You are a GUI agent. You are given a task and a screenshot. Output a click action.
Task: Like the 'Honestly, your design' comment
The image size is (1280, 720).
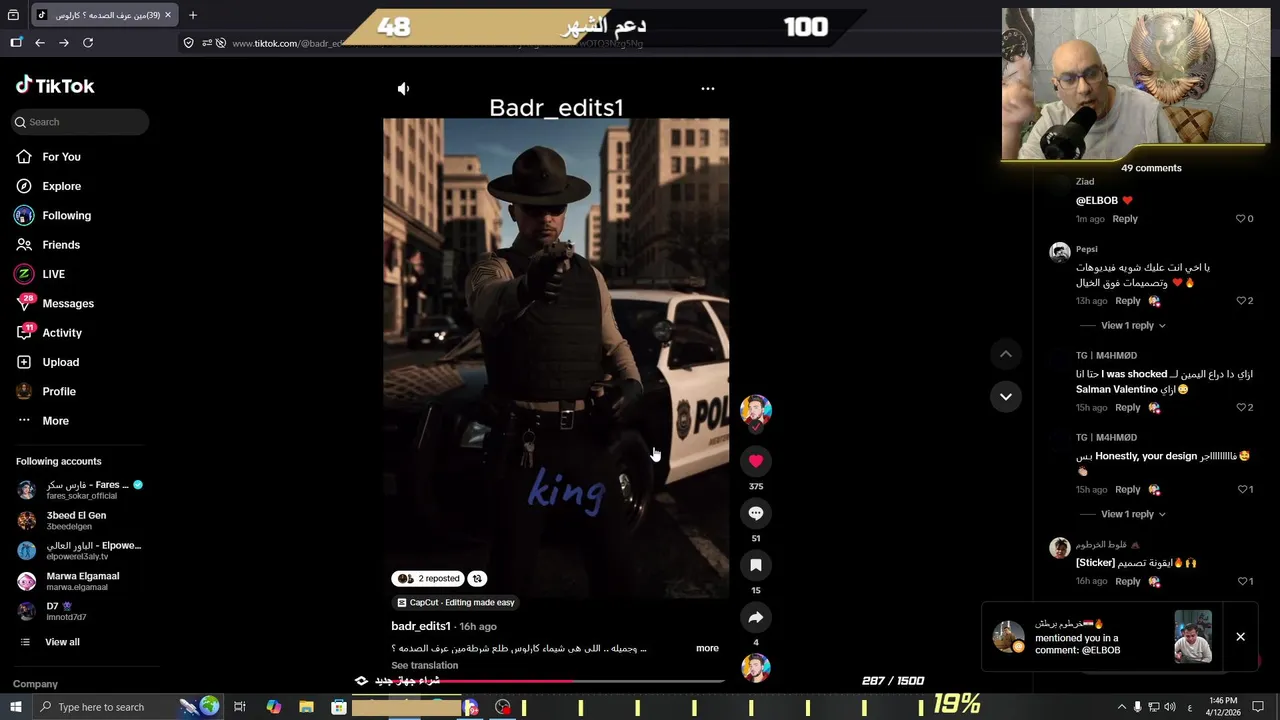coord(1241,490)
